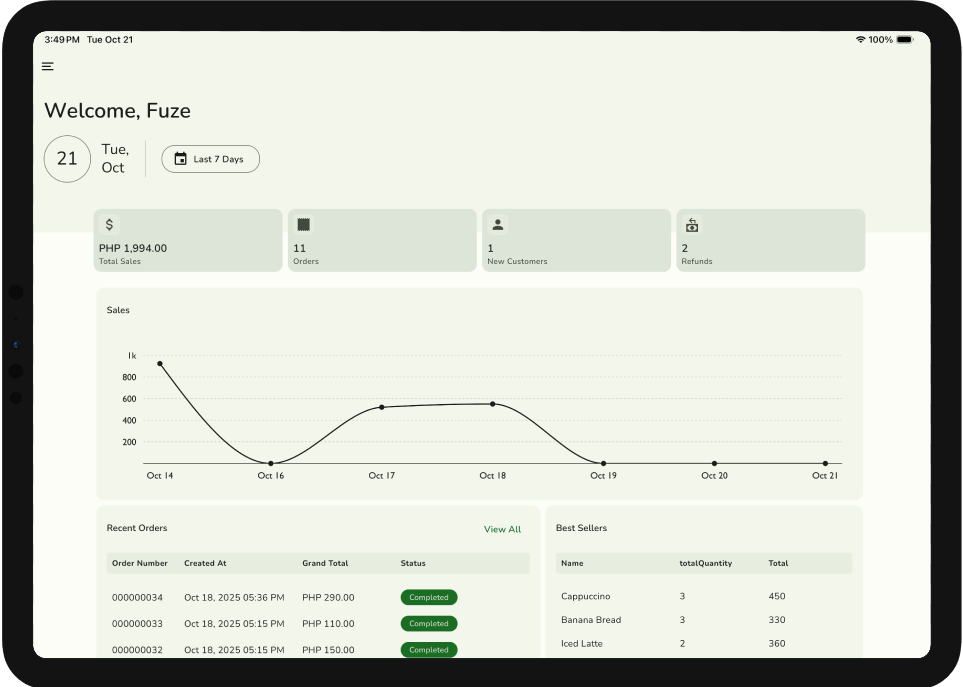The height and width of the screenshot is (687, 963).
Task: Click the Oct 18 sales data point
Action: [x=493, y=404]
